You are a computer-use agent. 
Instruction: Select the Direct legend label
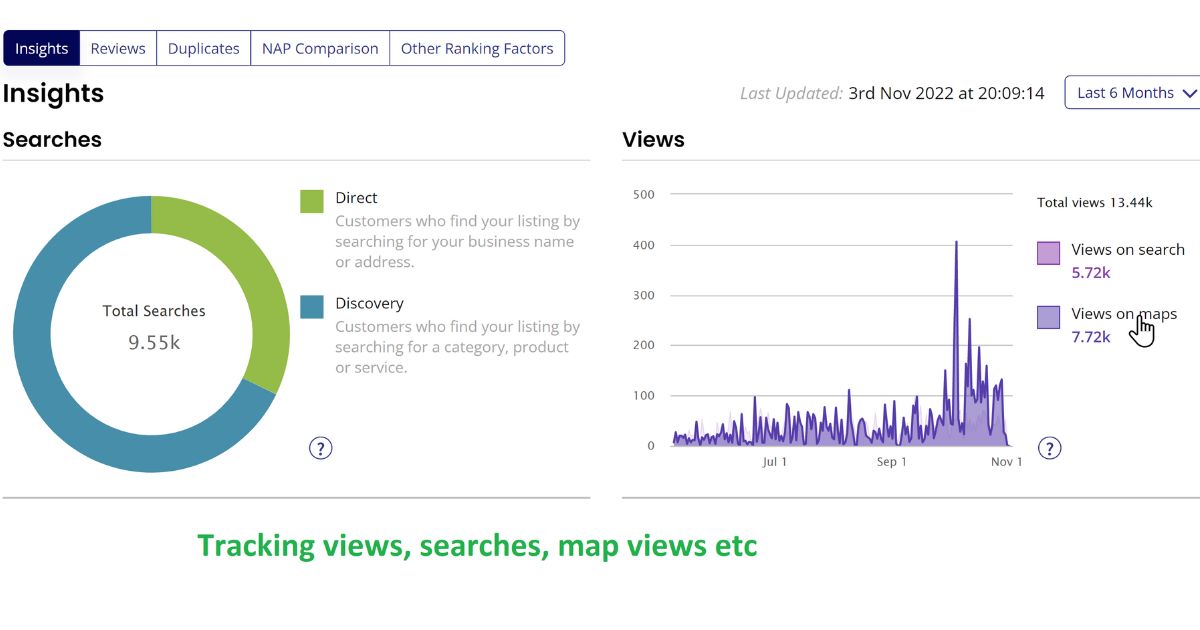pos(356,198)
